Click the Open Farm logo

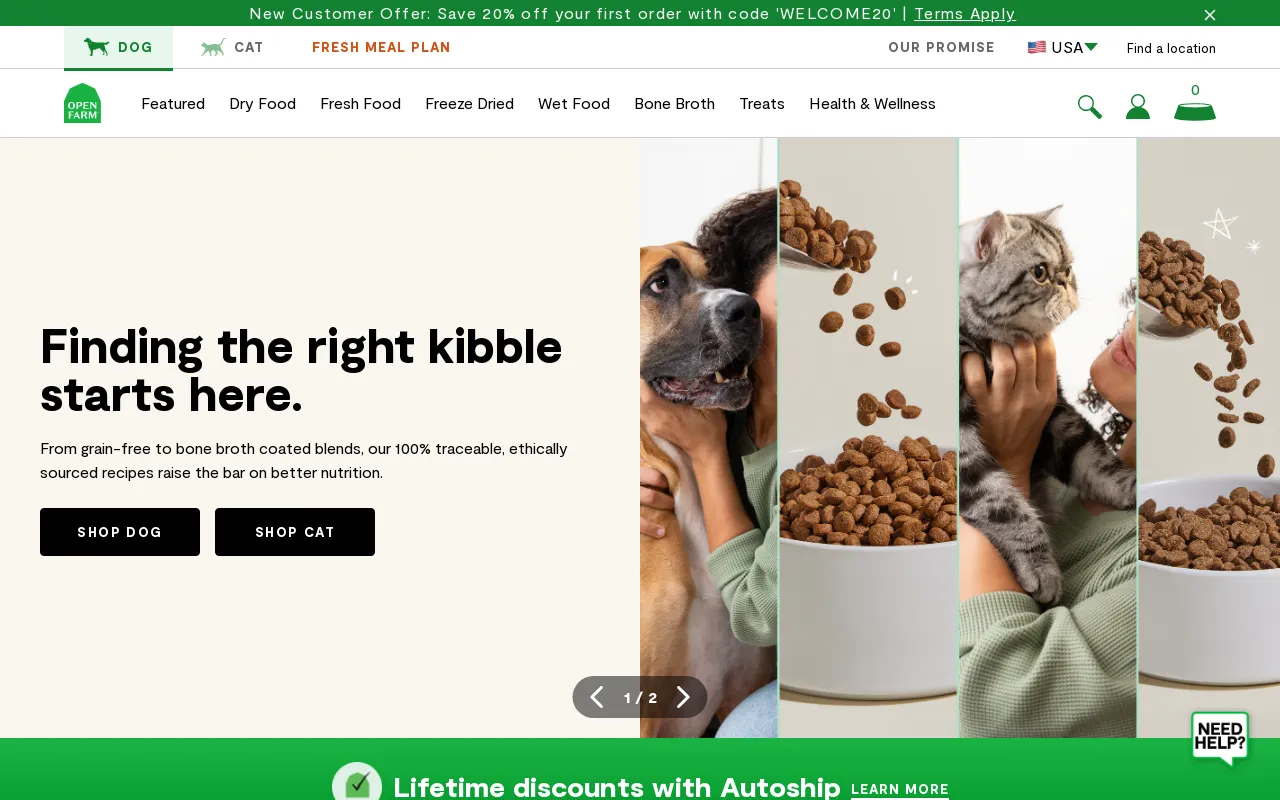point(82,103)
